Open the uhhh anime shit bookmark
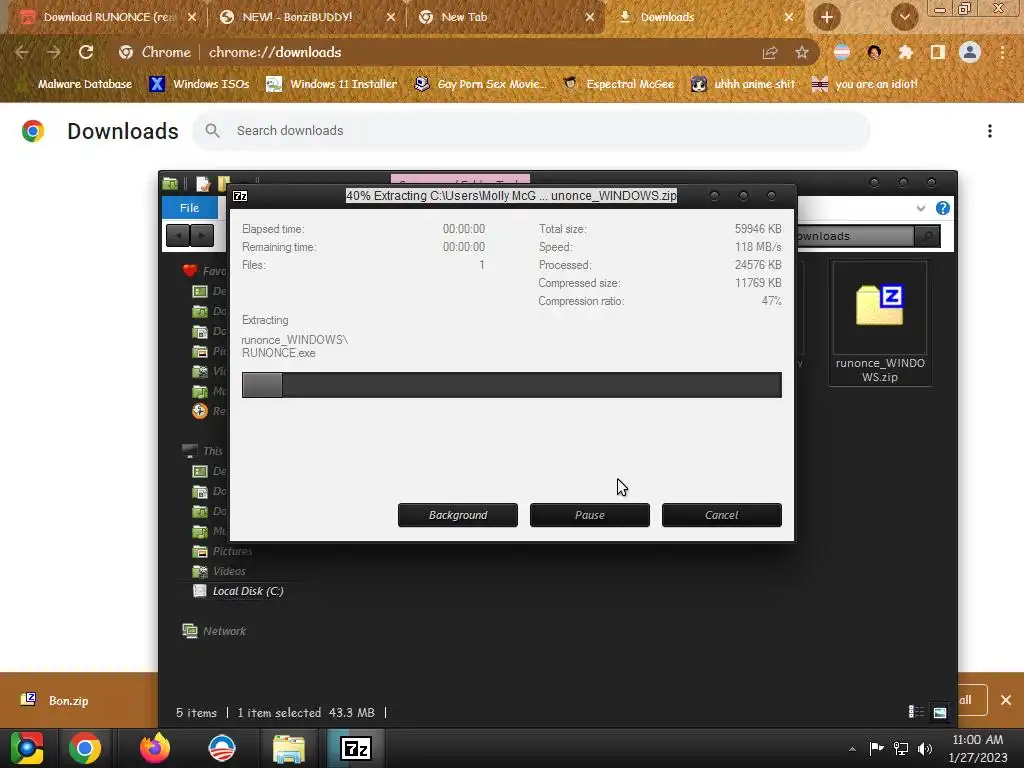This screenshot has height=768, width=1024. 743,84
